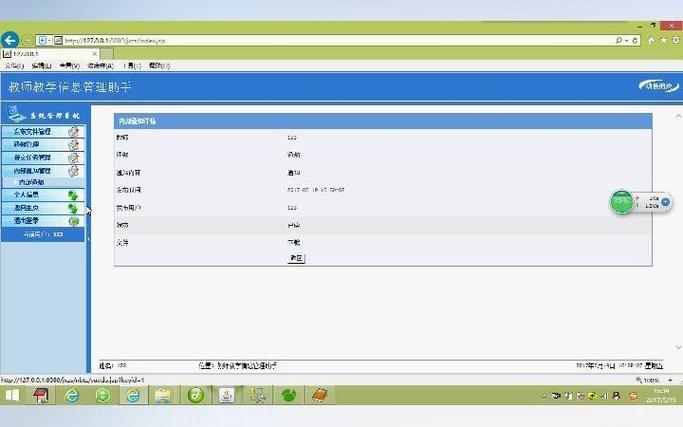This screenshot has height=427, width=683.
Task: Open the Java application taskbar icon
Action: pos(227,395)
